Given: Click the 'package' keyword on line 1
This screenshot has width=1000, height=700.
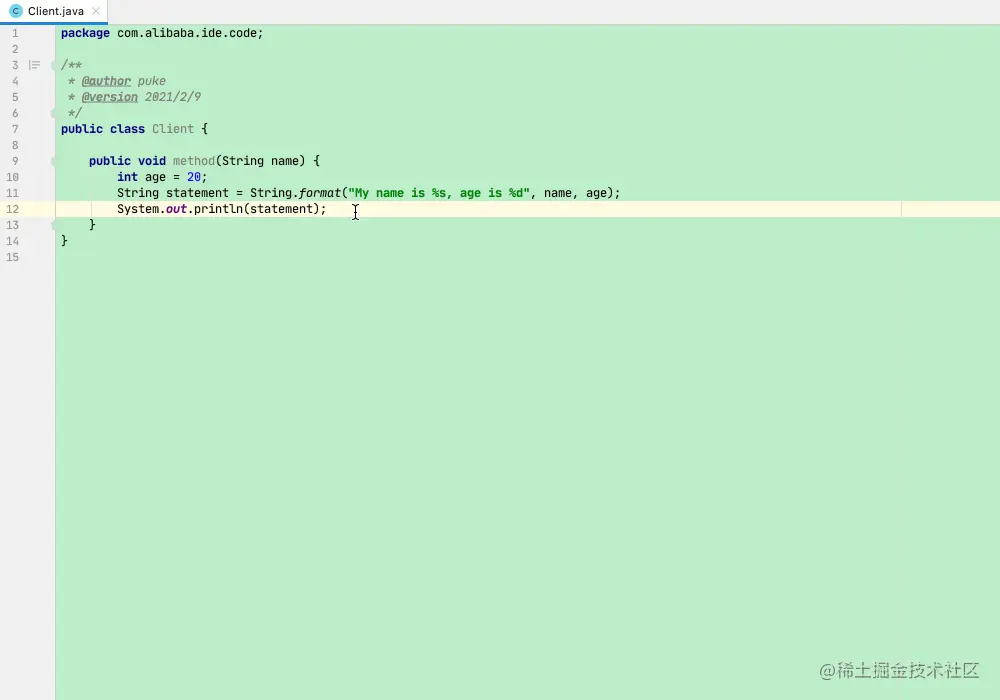Looking at the screenshot, I should click(x=85, y=33).
